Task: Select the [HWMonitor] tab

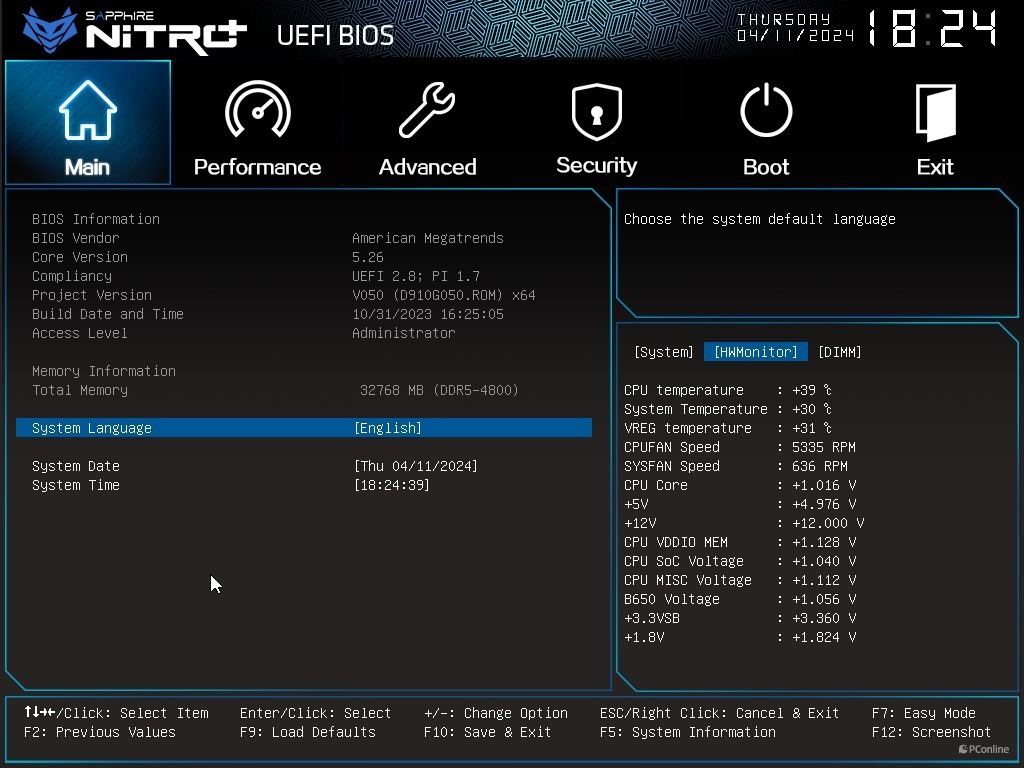Action: (755, 352)
